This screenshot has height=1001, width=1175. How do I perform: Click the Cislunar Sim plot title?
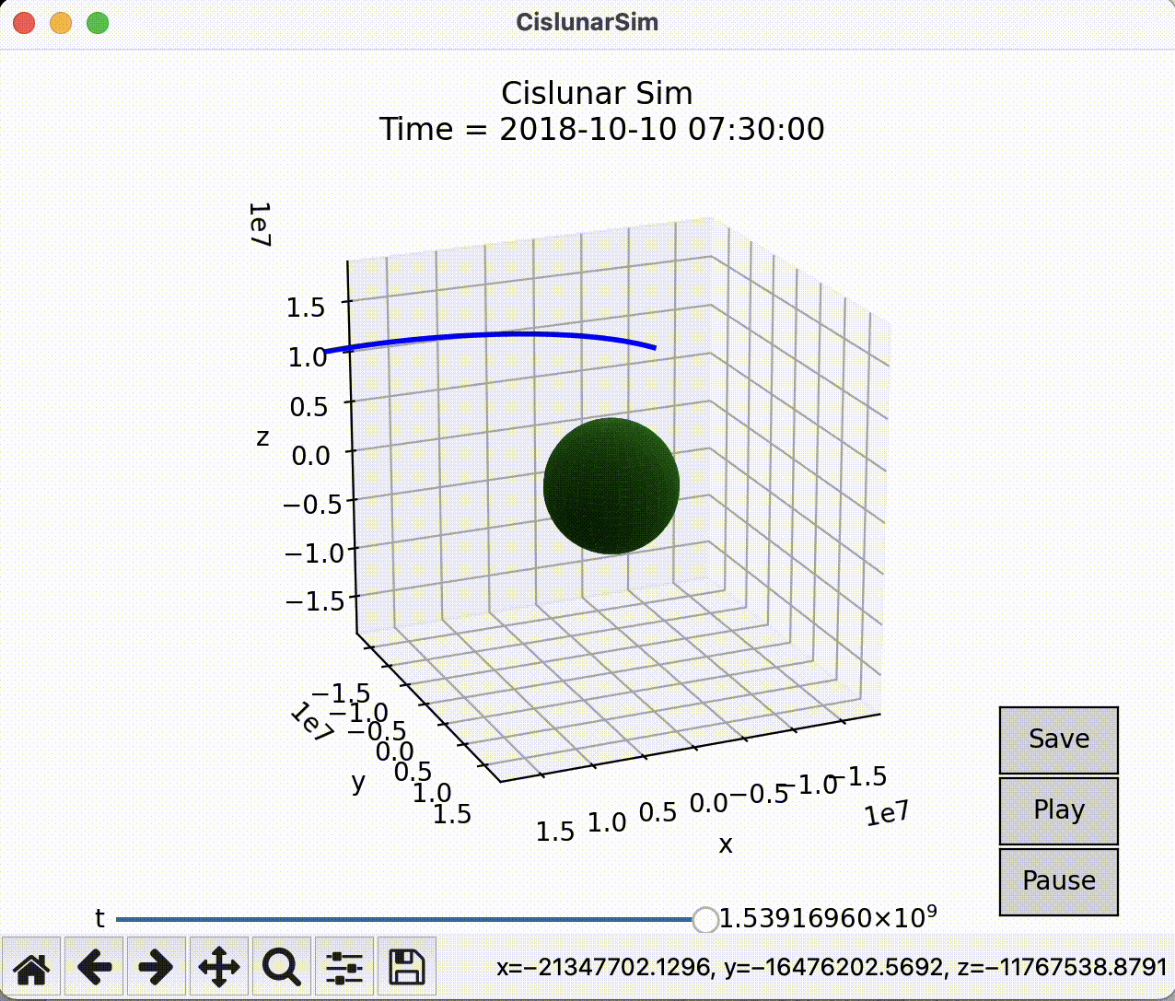tap(597, 93)
